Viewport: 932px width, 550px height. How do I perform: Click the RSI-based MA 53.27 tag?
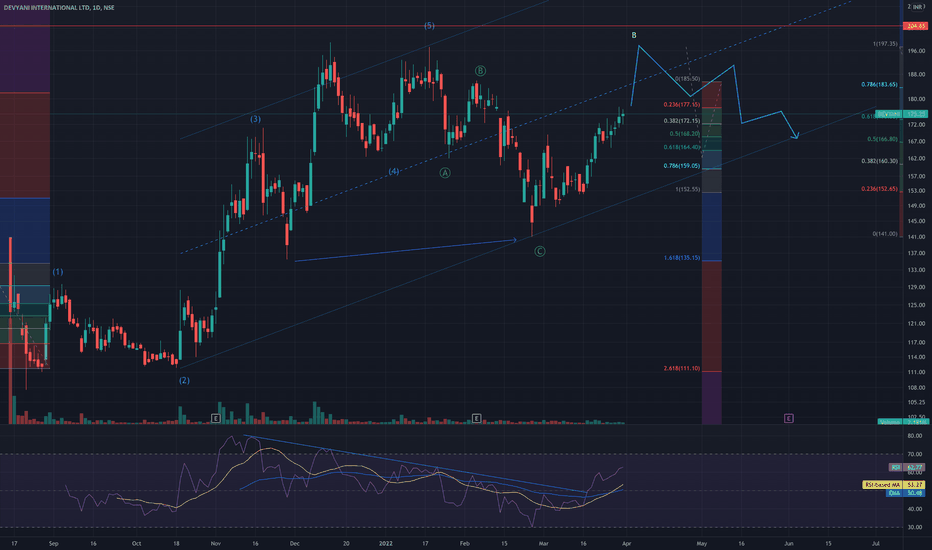pos(895,485)
